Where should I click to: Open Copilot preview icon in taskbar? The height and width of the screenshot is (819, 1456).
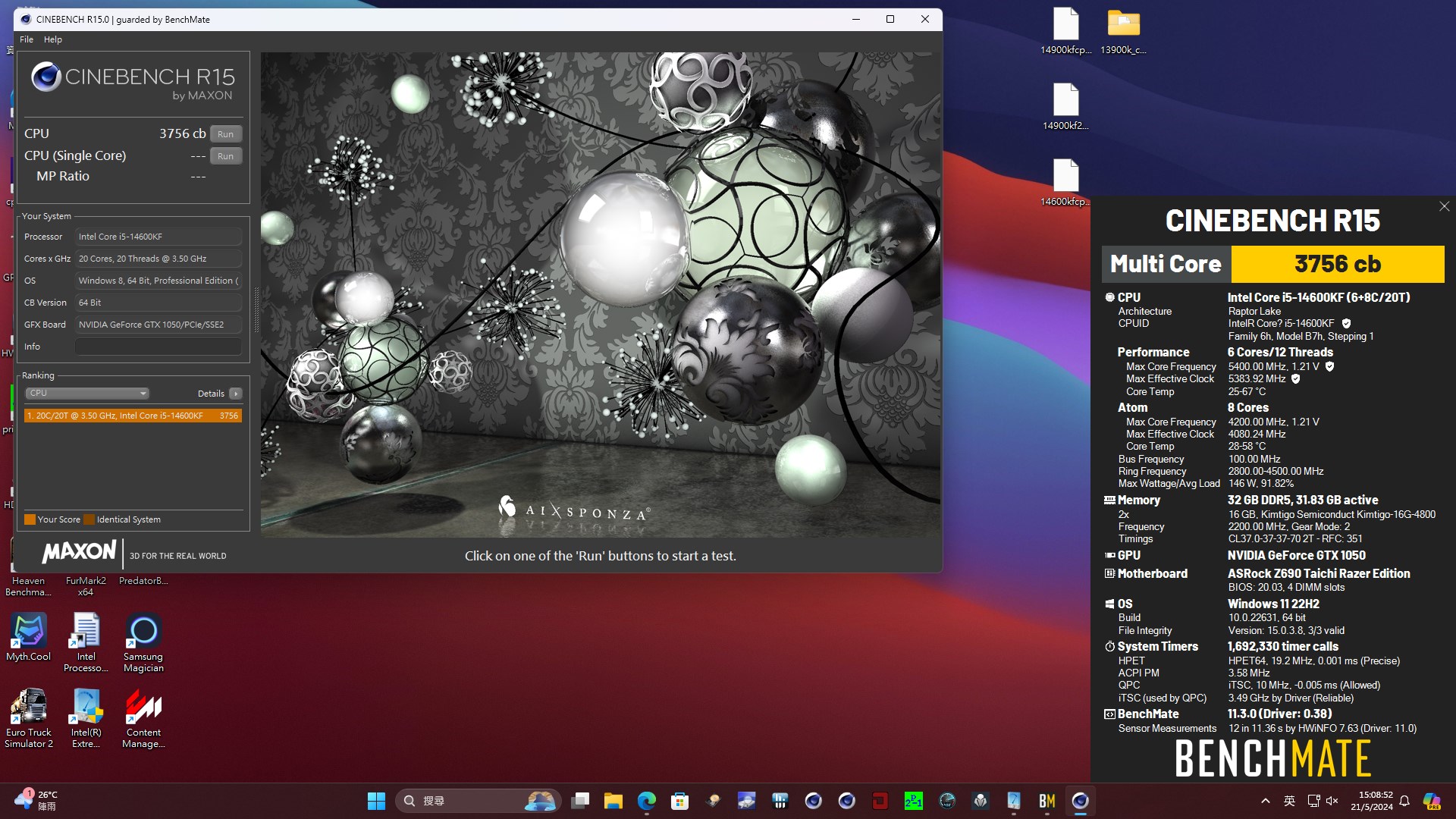point(1432,801)
